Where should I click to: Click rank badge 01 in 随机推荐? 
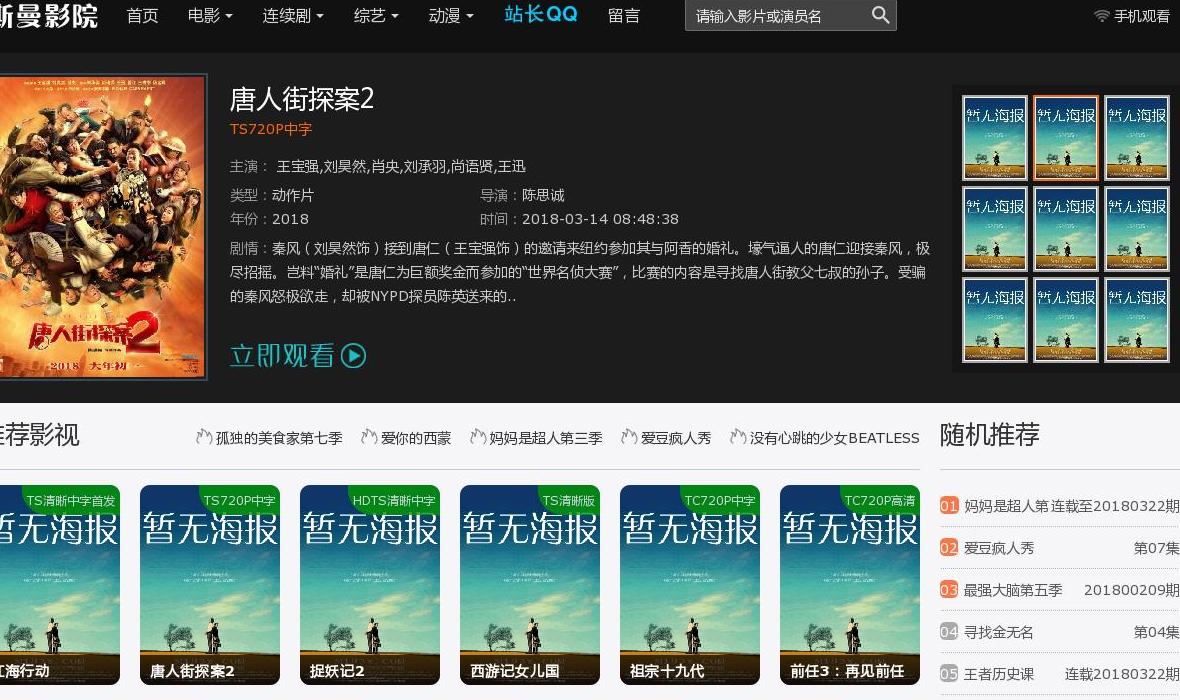[948, 506]
